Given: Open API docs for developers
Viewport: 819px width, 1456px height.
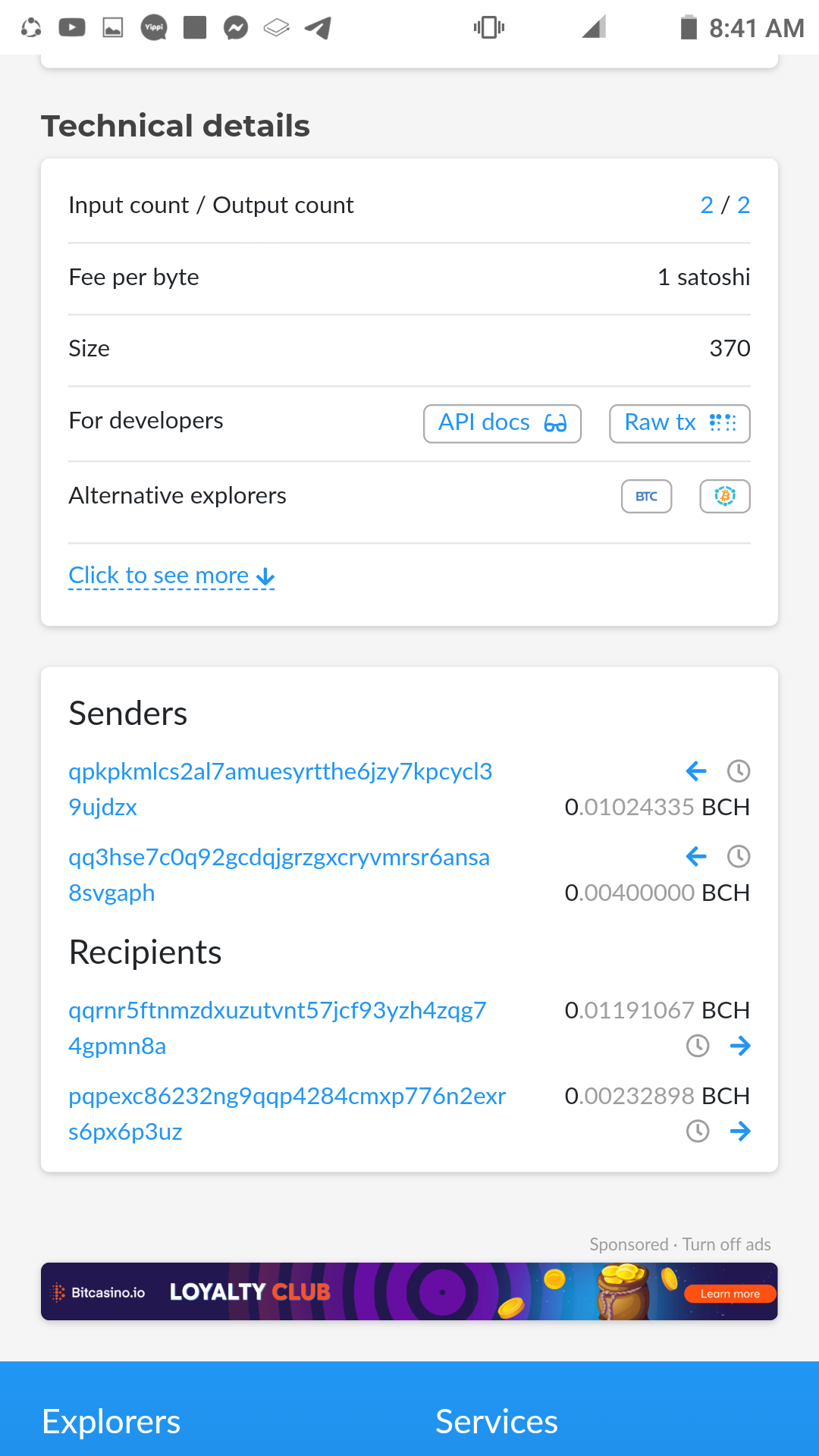Looking at the screenshot, I should click(x=502, y=423).
